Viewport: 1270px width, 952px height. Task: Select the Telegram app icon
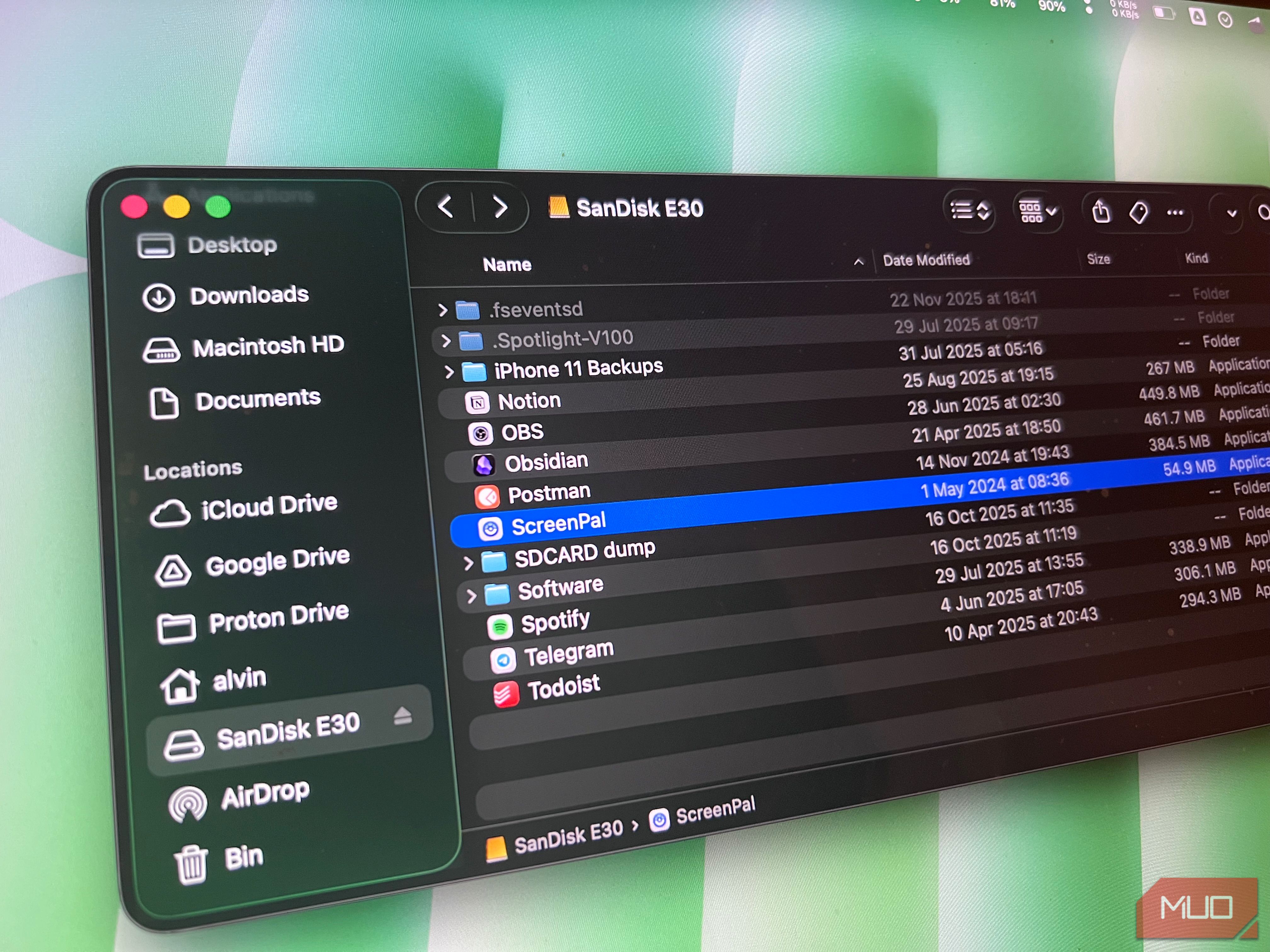click(503, 661)
